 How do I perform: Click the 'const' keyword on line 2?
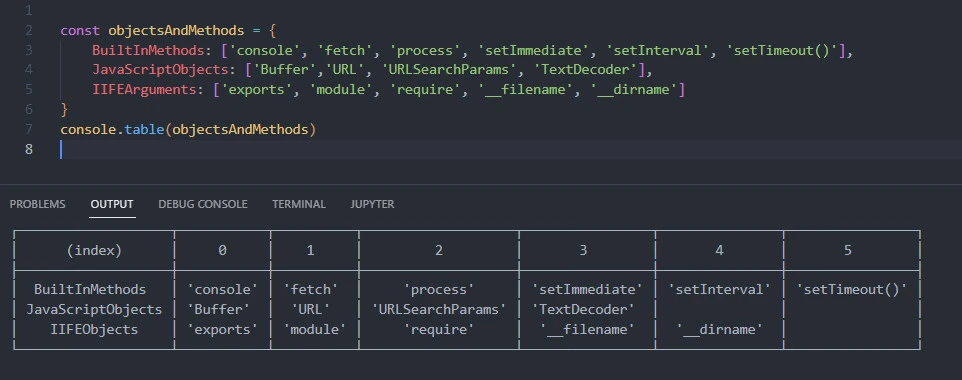80,30
